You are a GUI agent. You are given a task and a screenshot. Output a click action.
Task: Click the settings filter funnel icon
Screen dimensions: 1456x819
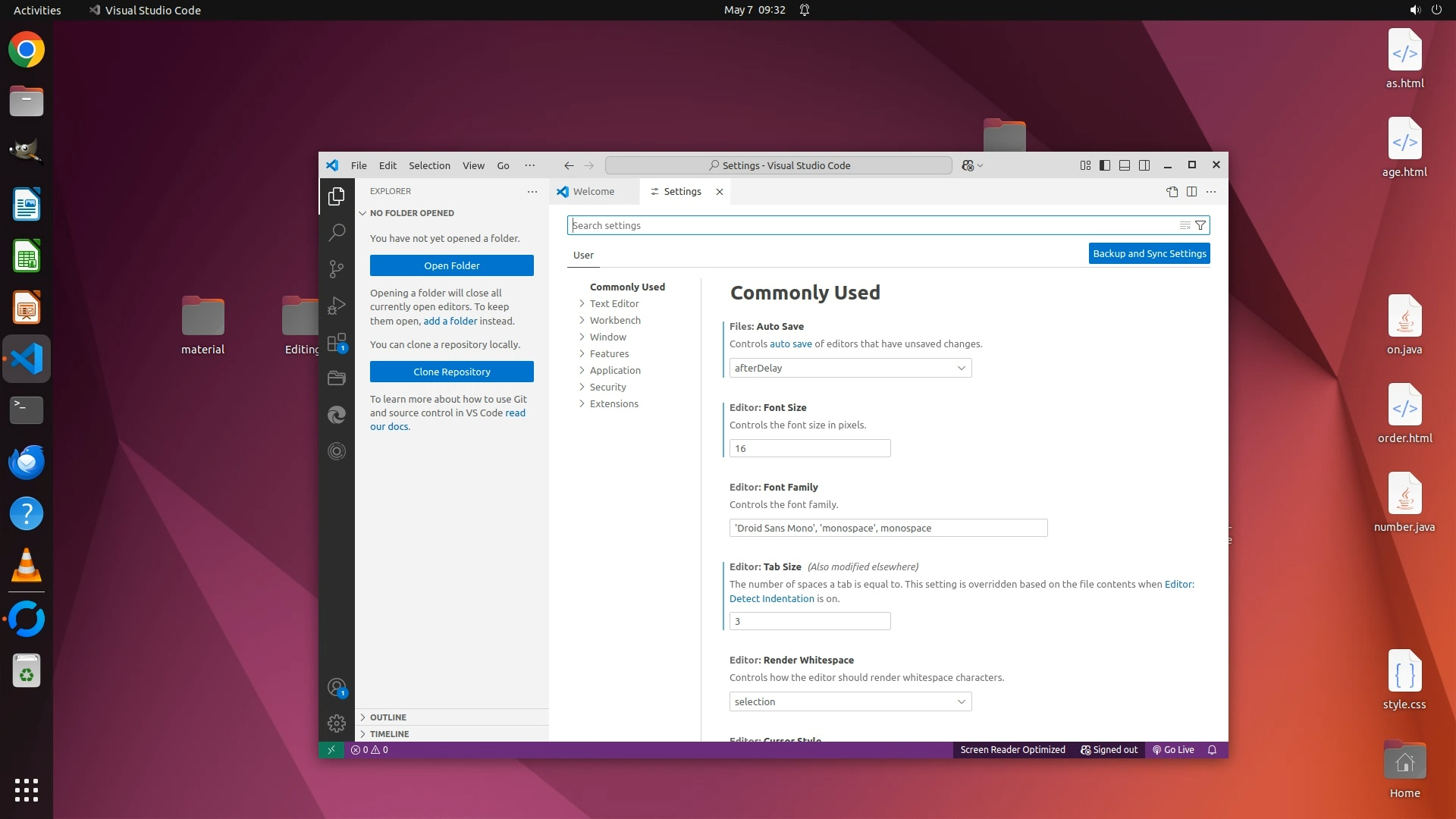(1200, 225)
